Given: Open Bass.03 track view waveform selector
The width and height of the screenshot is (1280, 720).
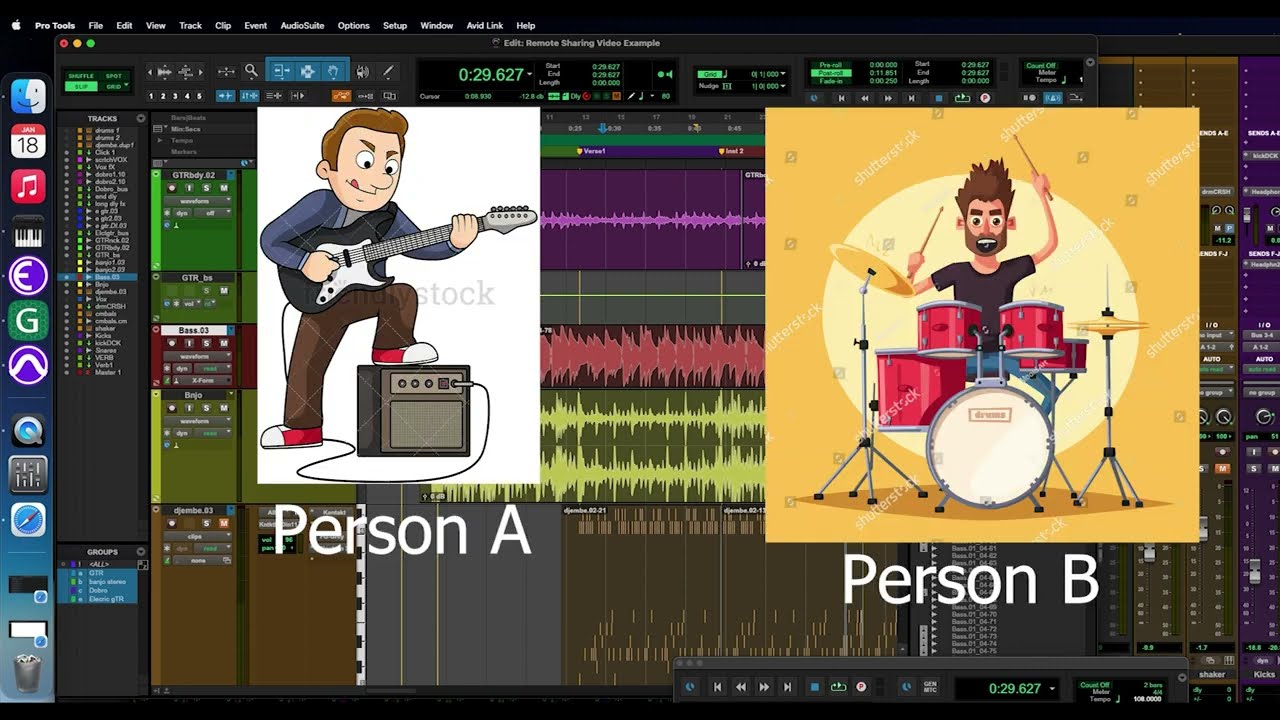Looking at the screenshot, I should tap(198, 356).
